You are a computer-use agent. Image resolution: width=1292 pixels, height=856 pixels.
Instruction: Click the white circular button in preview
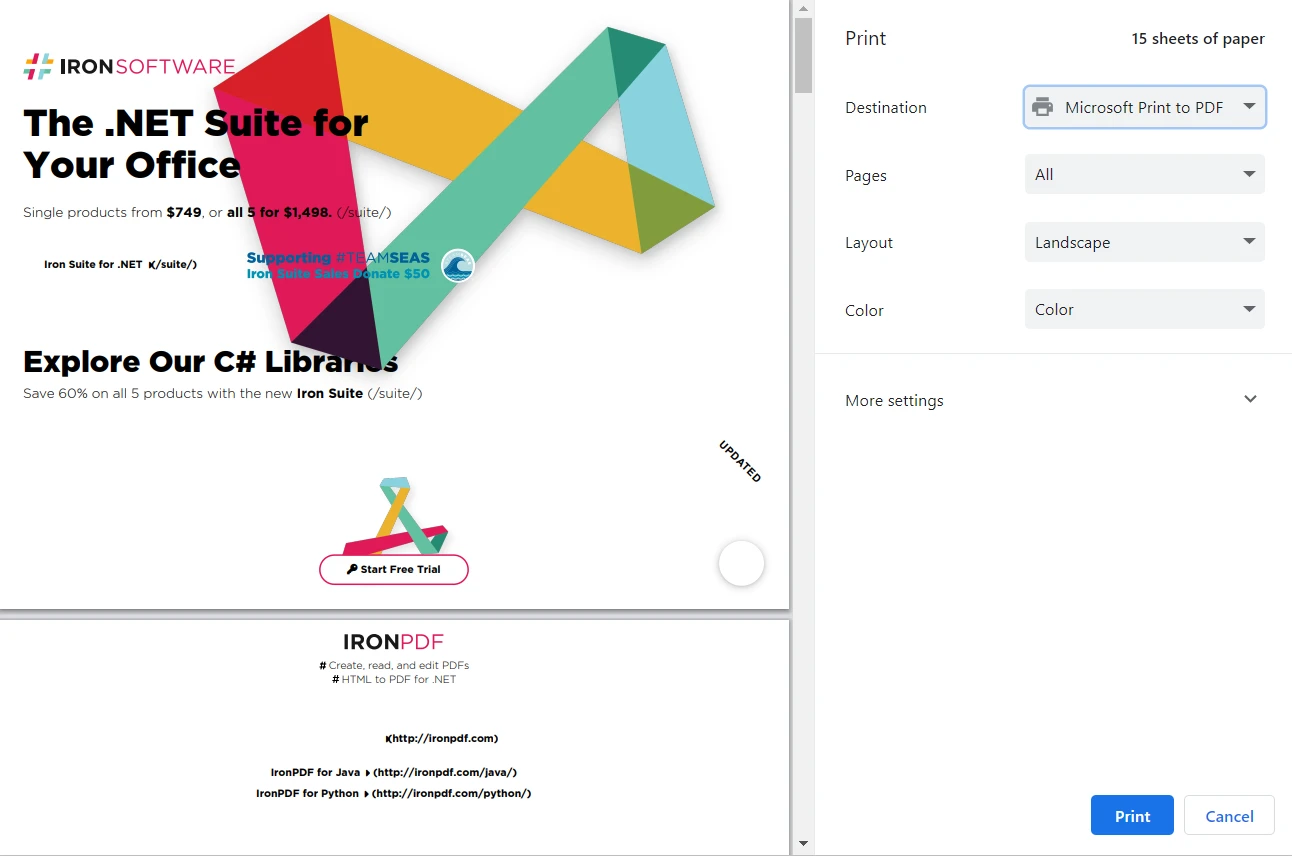741,564
